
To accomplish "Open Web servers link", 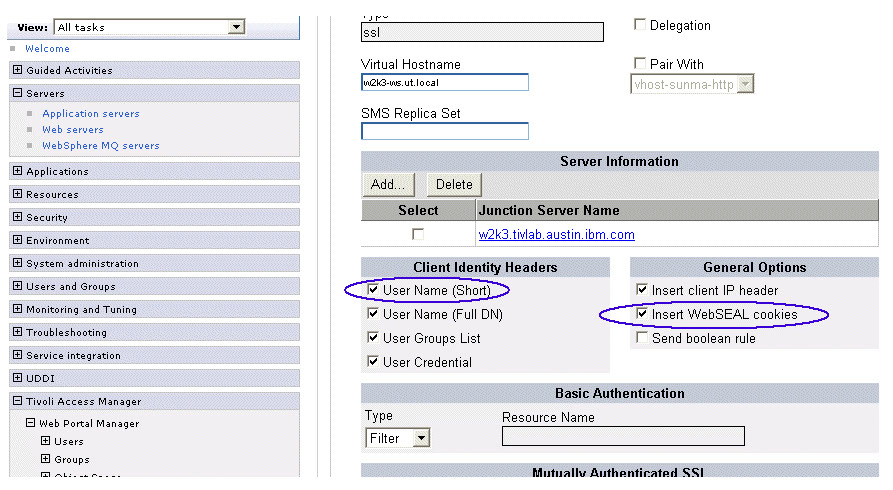I will pos(73,129).
